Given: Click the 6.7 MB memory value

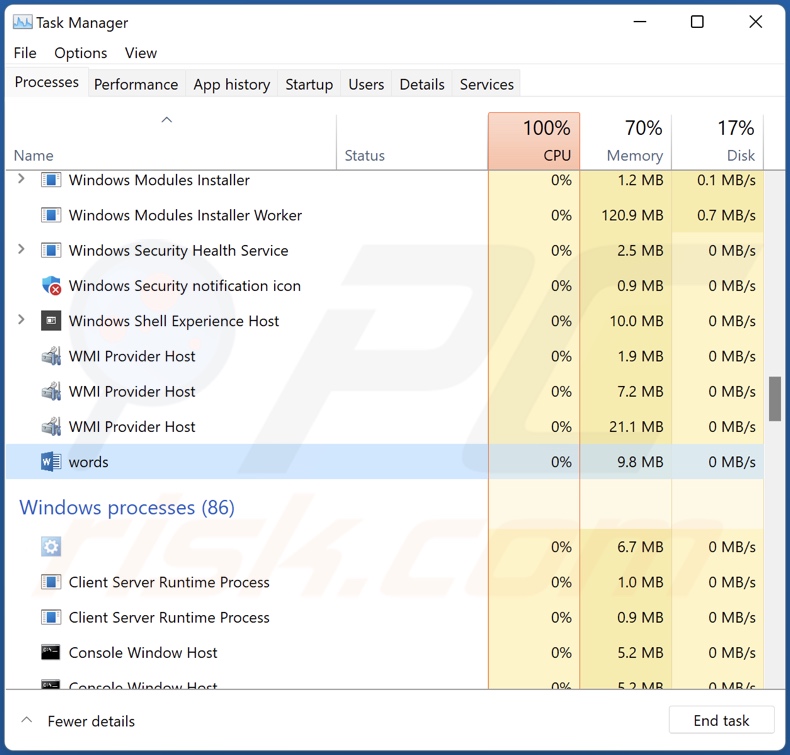Looking at the screenshot, I should pos(640,546).
